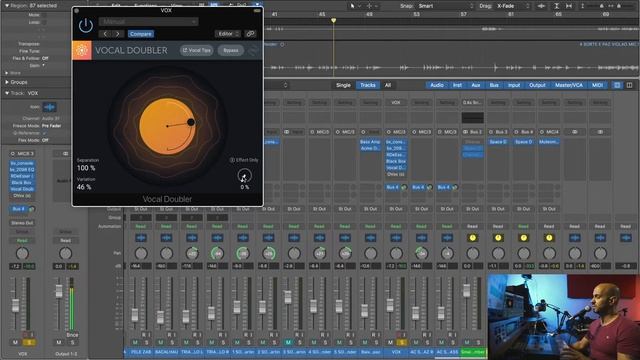Click the pan knob on PELE ZAB strip
640x360 pixels.
(141, 253)
